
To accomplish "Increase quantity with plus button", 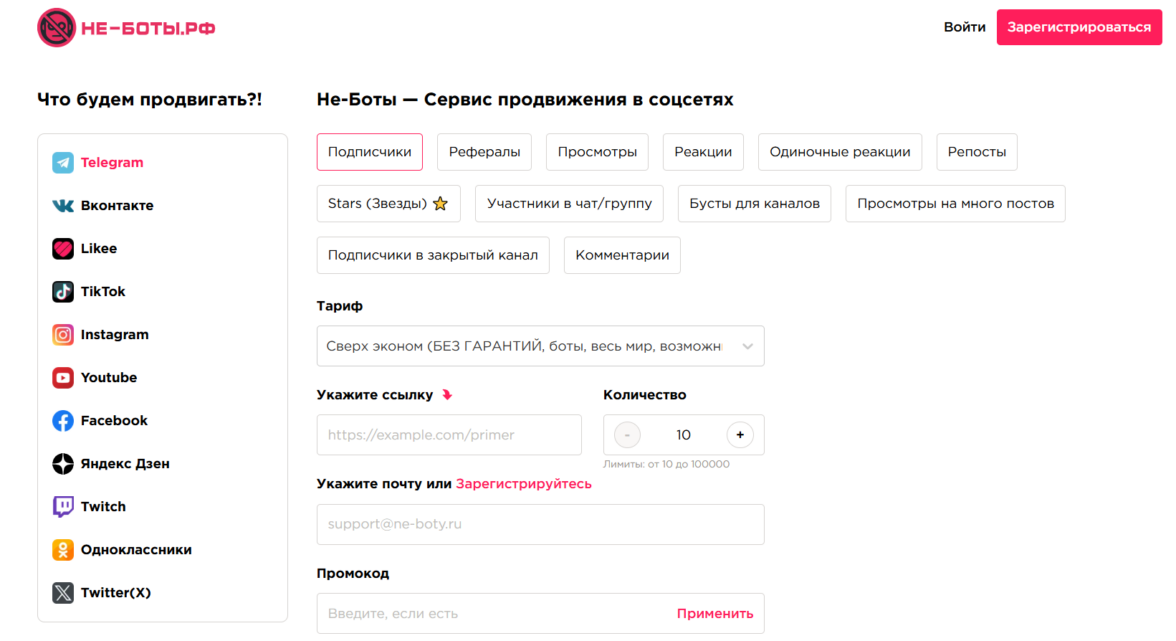I will pyautogui.click(x=740, y=435).
